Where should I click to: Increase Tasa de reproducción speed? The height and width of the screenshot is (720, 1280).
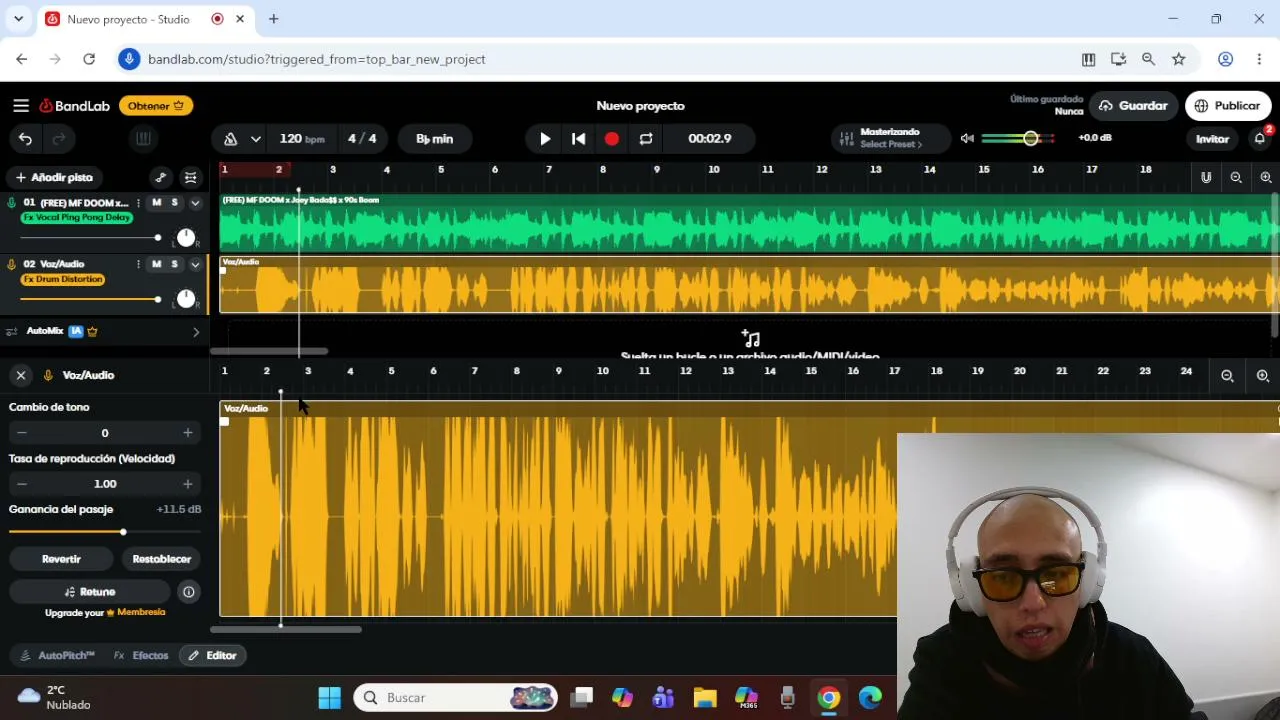point(187,484)
